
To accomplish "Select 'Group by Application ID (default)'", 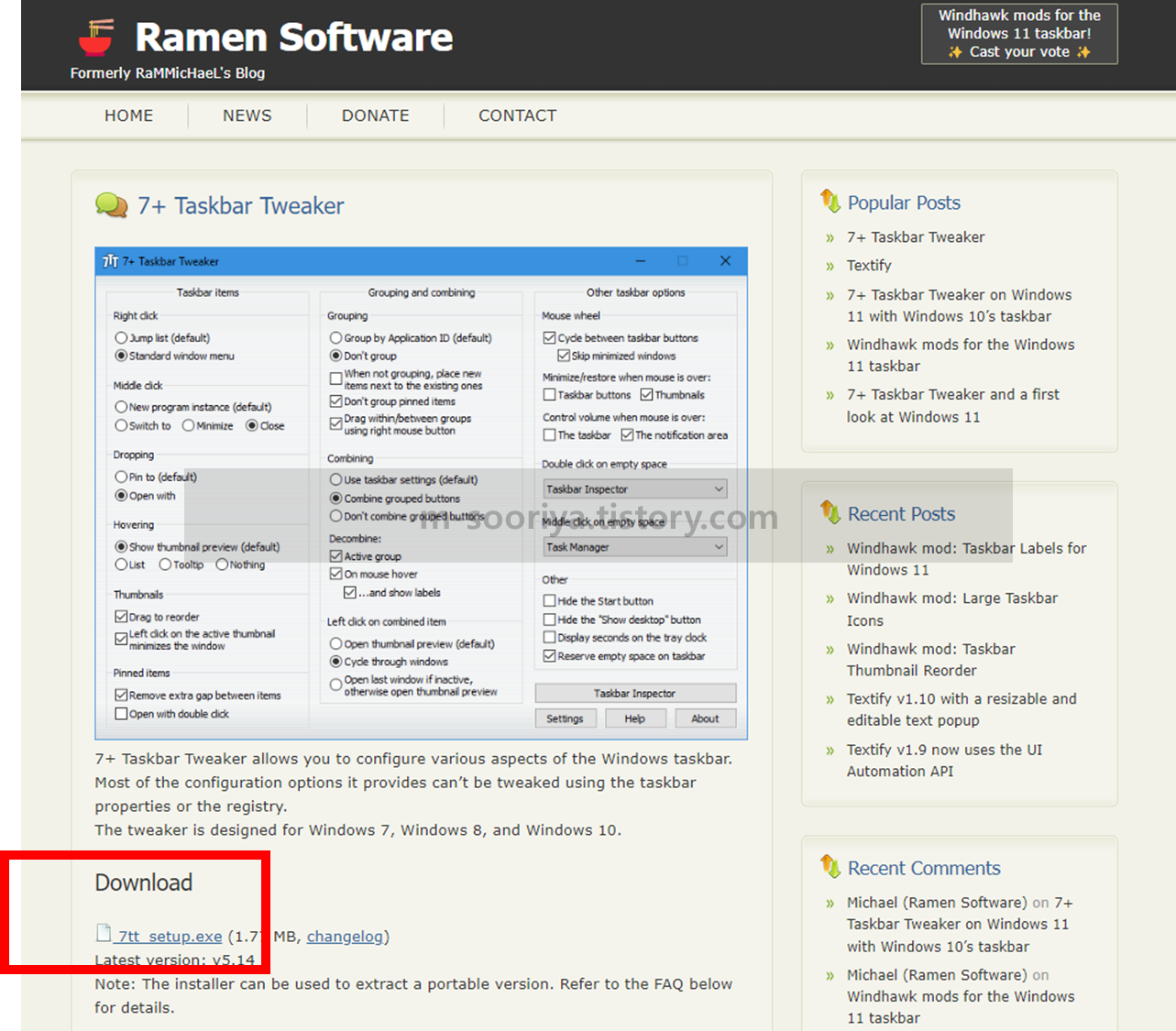I will coord(335,338).
